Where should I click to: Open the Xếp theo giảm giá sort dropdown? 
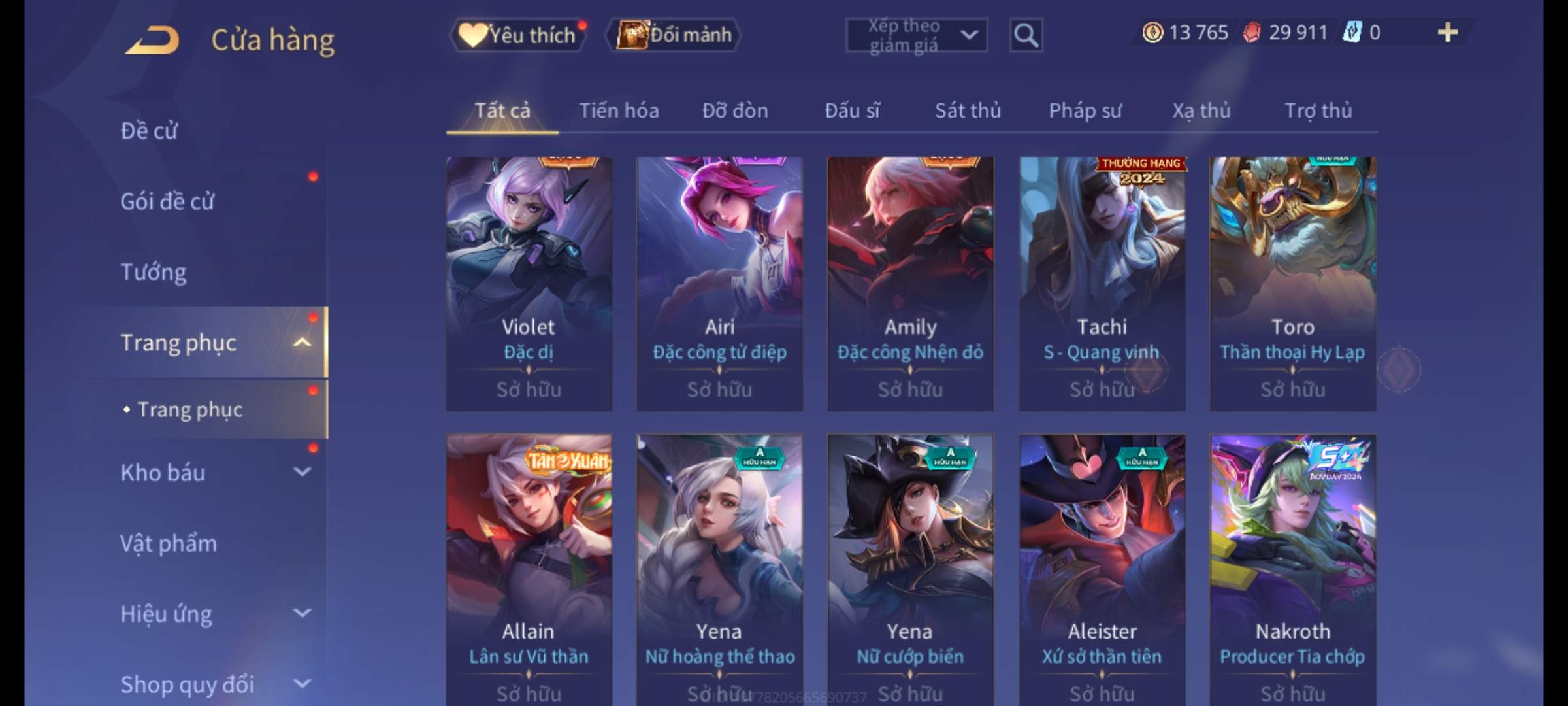(917, 35)
